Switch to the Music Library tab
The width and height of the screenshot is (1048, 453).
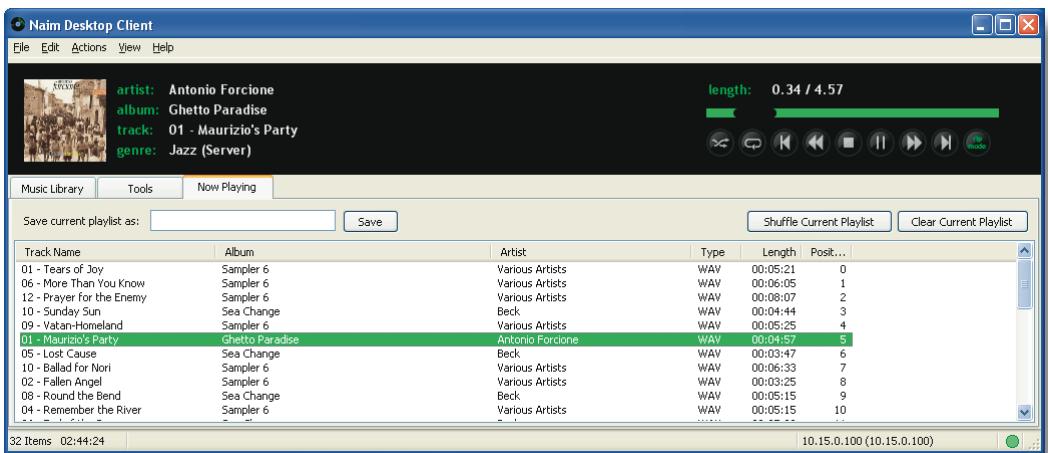pyautogui.click(x=52, y=188)
